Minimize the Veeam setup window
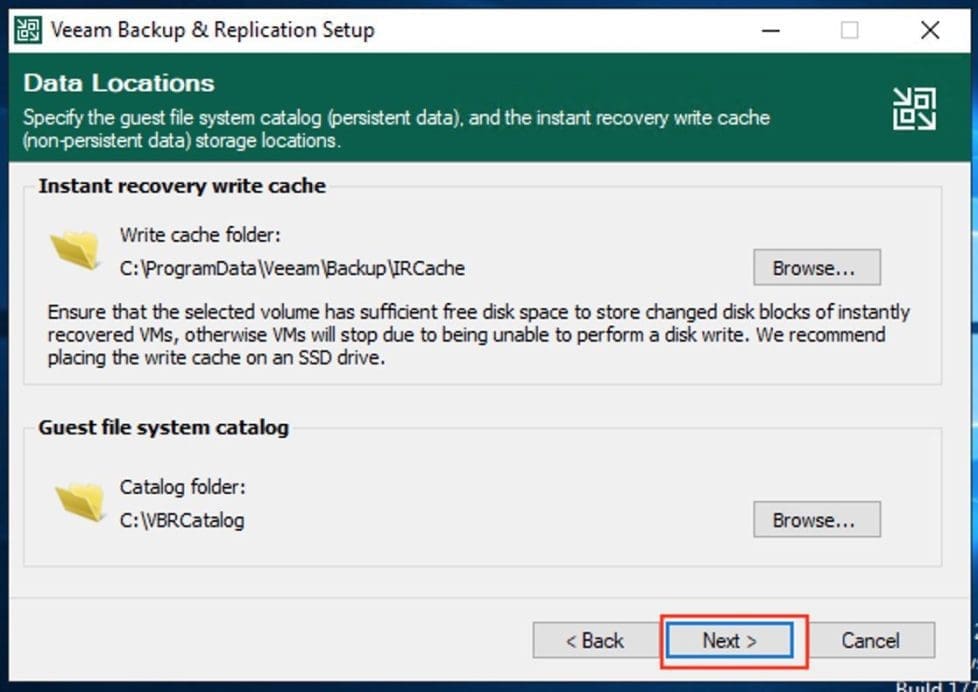The width and height of the screenshot is (978, 692). 770,30
